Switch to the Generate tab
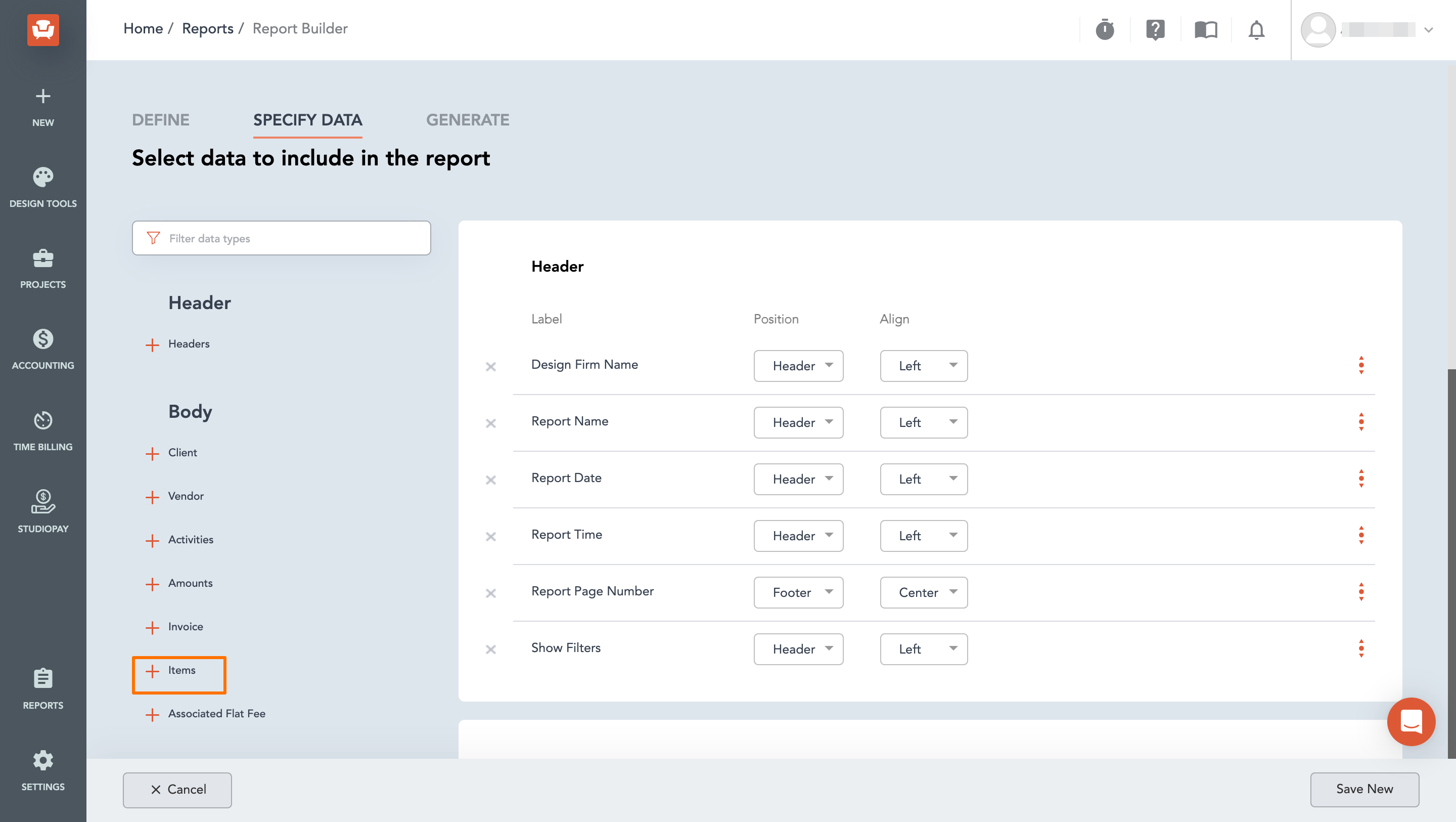Image resolution: width=1456 pixels, height=822 pixels. click(468, 120)
